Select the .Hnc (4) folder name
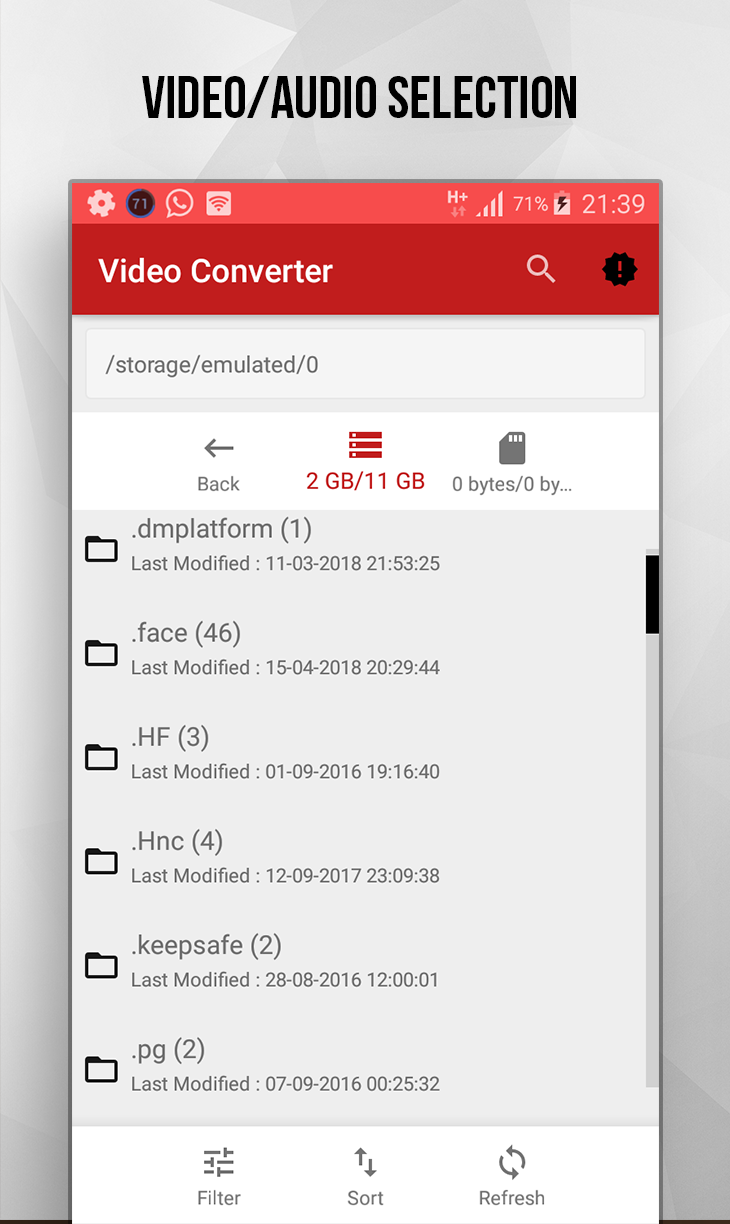 pyautogui.click(x=177, y=841)
